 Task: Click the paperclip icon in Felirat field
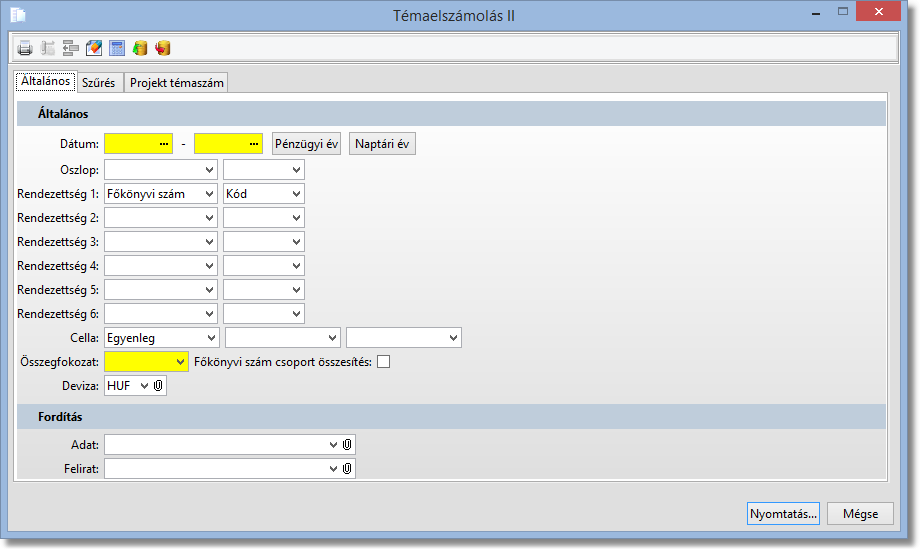coord(347,469)
